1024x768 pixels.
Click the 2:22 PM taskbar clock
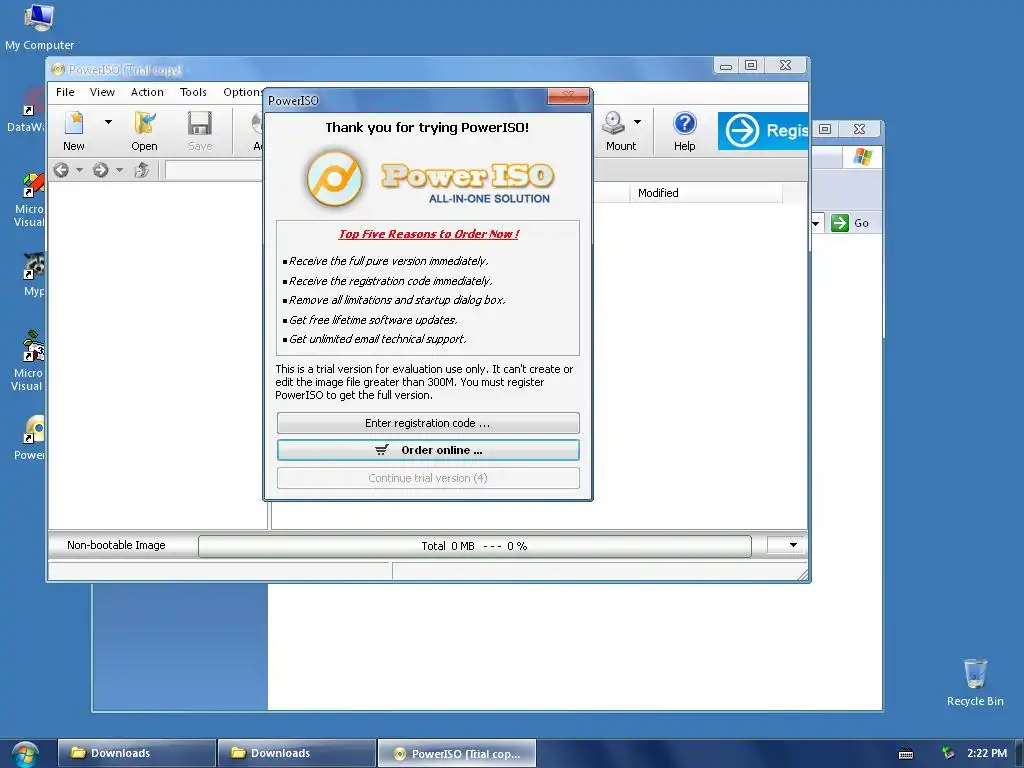click(x=987, y=753)
